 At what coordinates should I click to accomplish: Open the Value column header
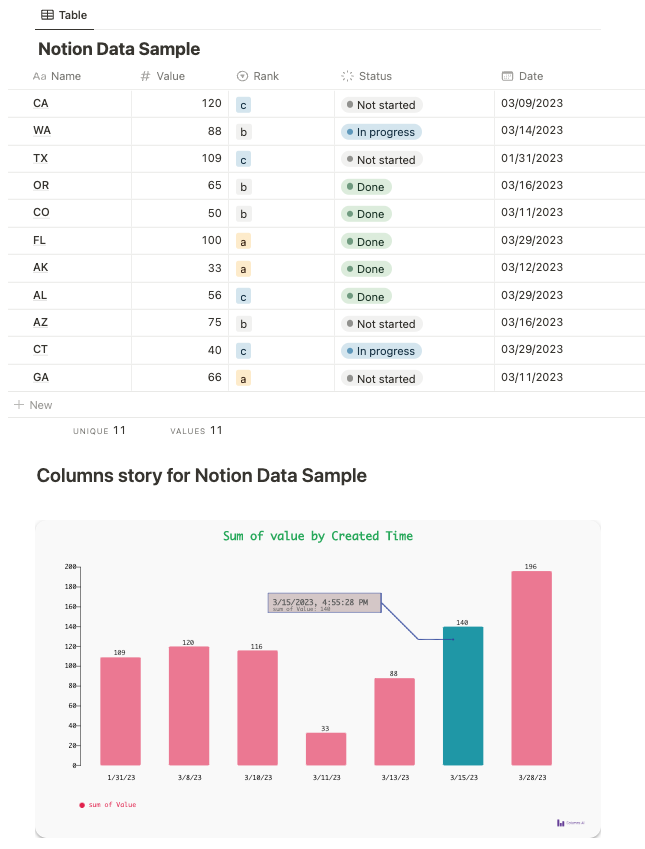click(x=162, y=76)
